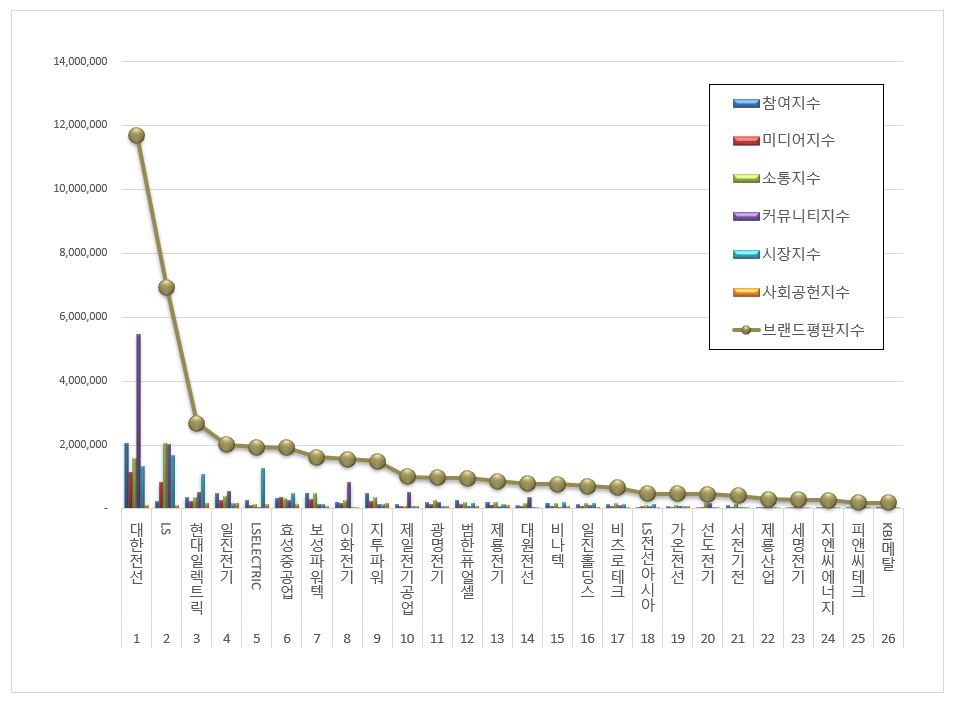Click the tall purple 대한전선 community bar
The image size is (956, 704).
[138, 420]
